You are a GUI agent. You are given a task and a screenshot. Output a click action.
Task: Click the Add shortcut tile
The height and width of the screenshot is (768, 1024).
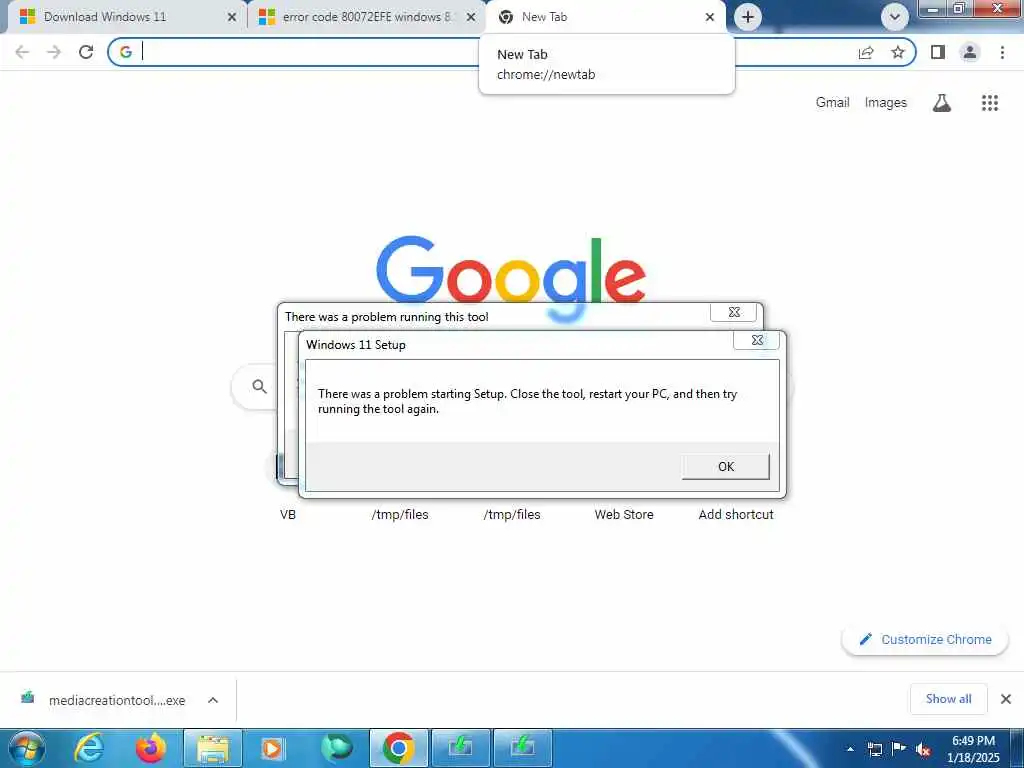(736, 515)
